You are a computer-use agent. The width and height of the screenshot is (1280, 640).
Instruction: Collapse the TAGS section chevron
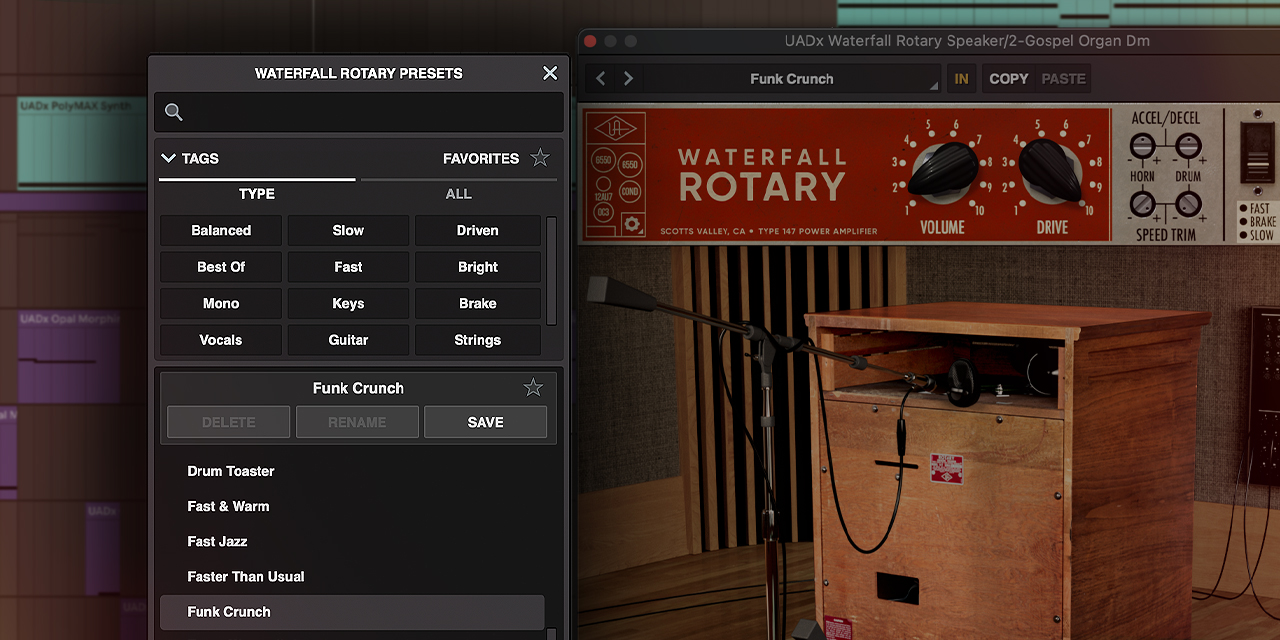[168, 158]
